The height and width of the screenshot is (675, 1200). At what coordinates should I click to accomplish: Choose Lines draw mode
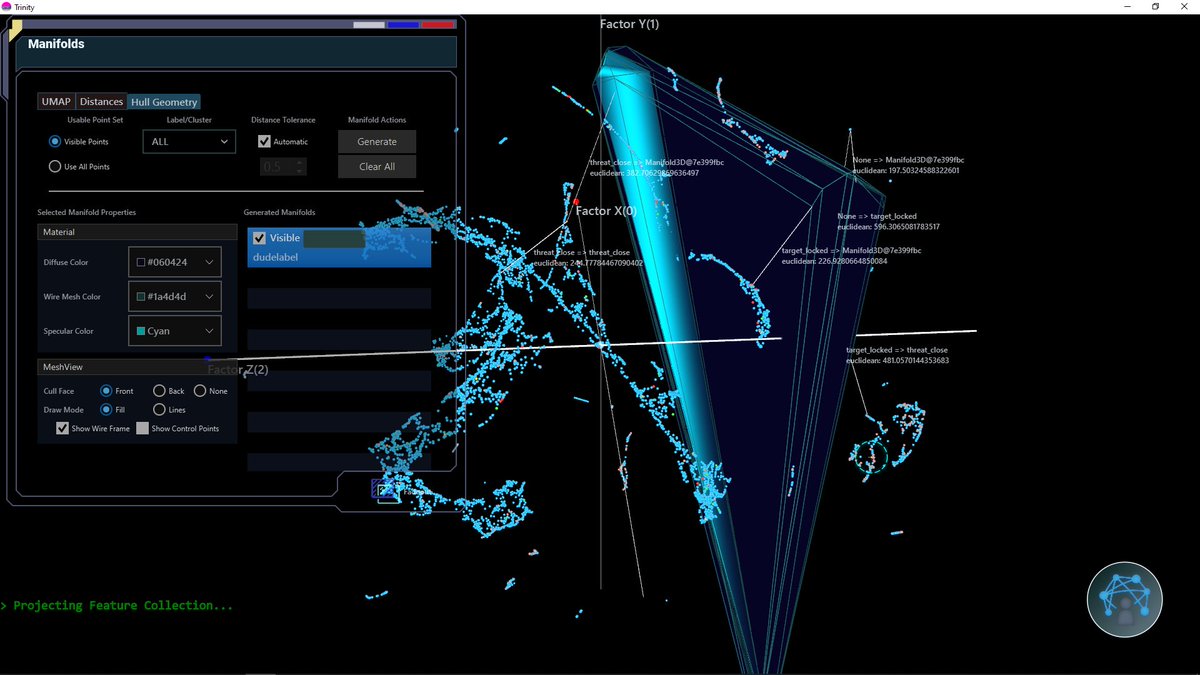click(159, 410)
